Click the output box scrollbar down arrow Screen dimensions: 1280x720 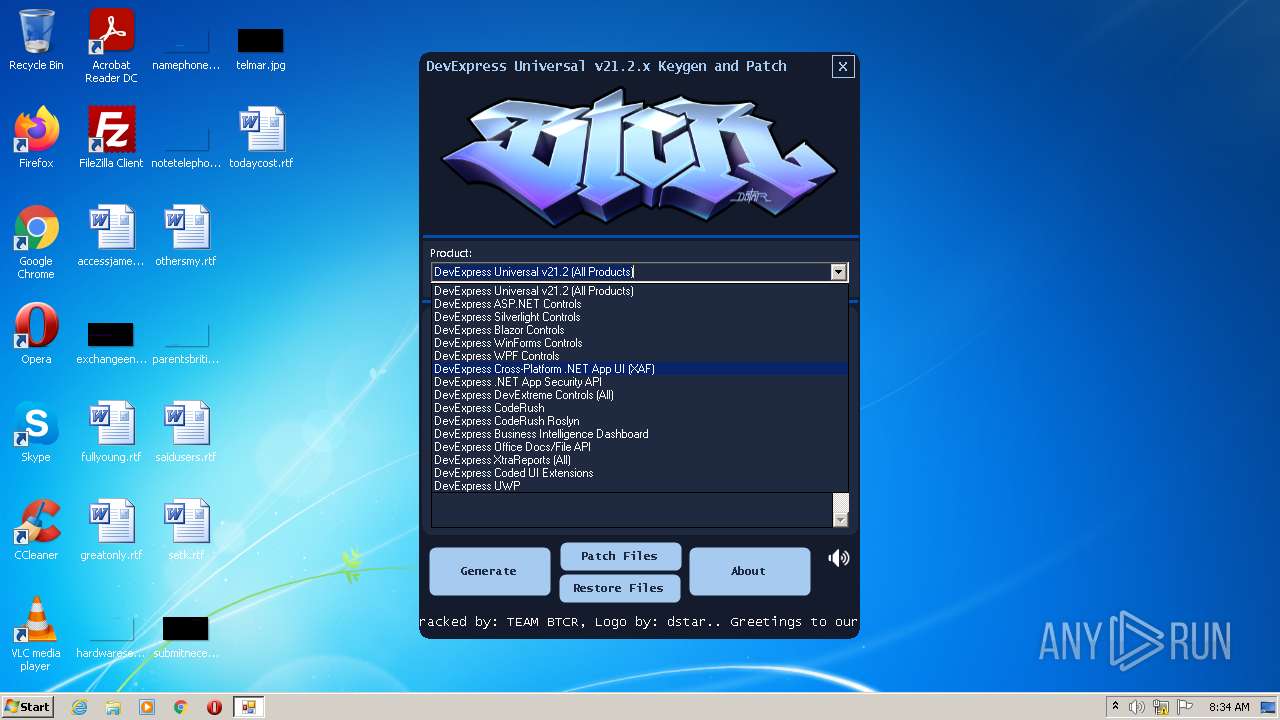(x=840, y=520)
